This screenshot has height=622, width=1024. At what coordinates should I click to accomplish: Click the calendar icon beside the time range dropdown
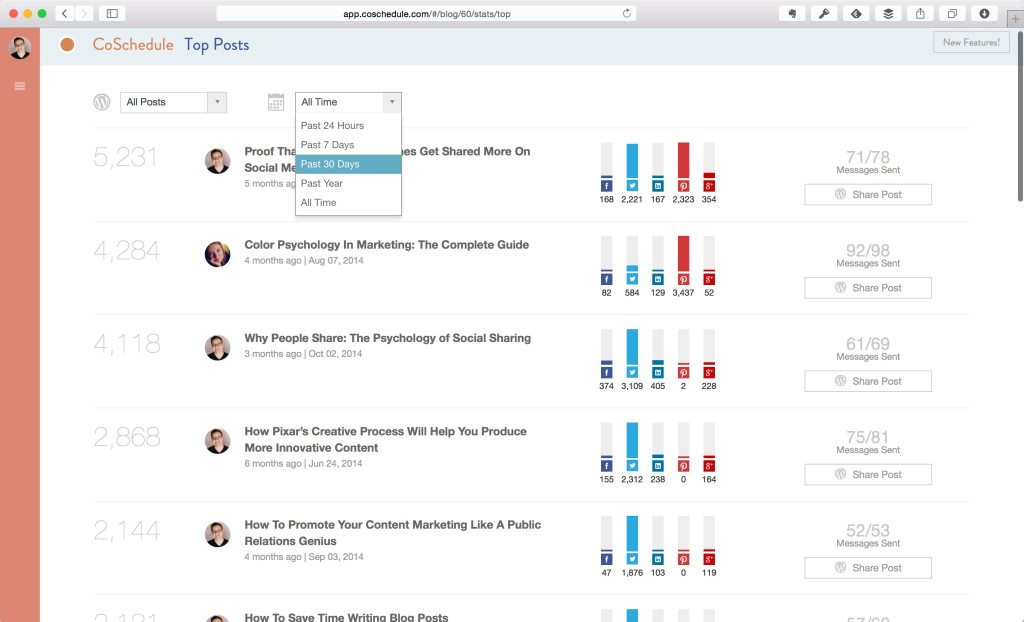coord(276,102)
